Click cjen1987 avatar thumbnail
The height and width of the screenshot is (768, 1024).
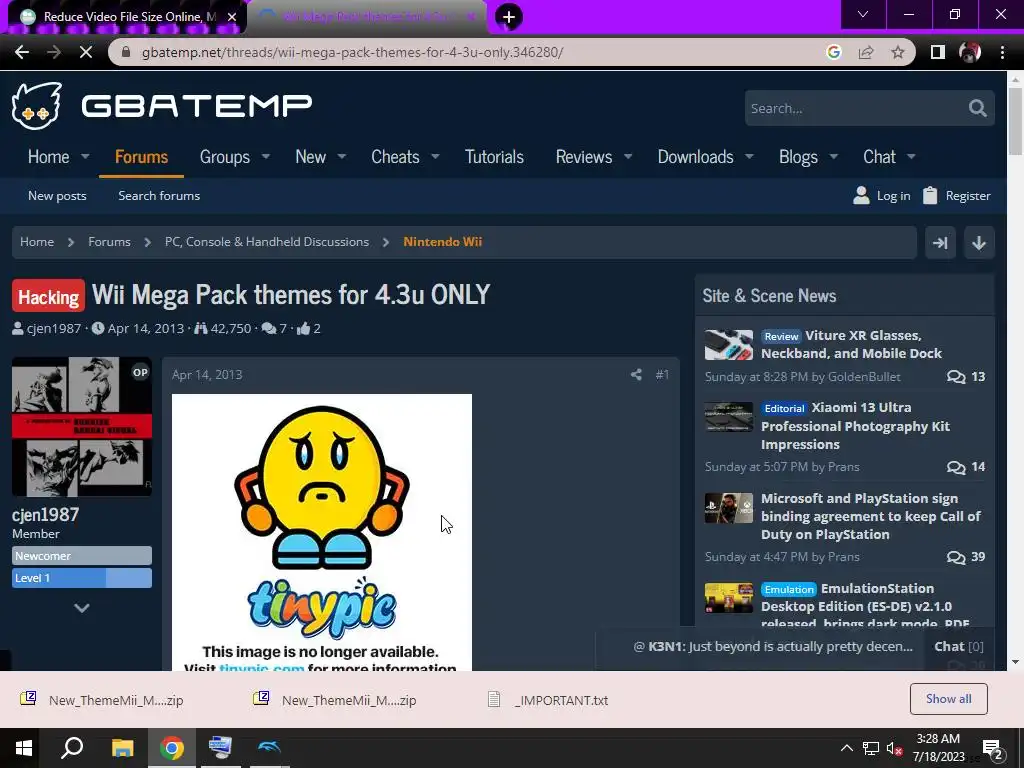(82, 426)
